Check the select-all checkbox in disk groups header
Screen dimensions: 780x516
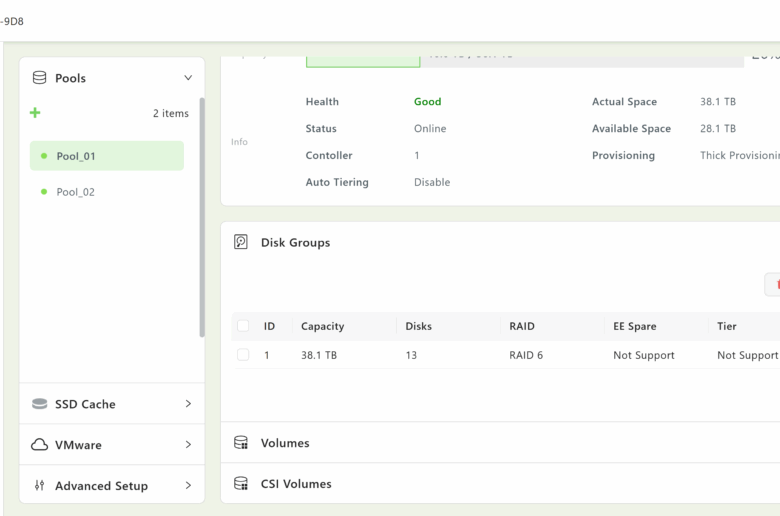point(243,326)
